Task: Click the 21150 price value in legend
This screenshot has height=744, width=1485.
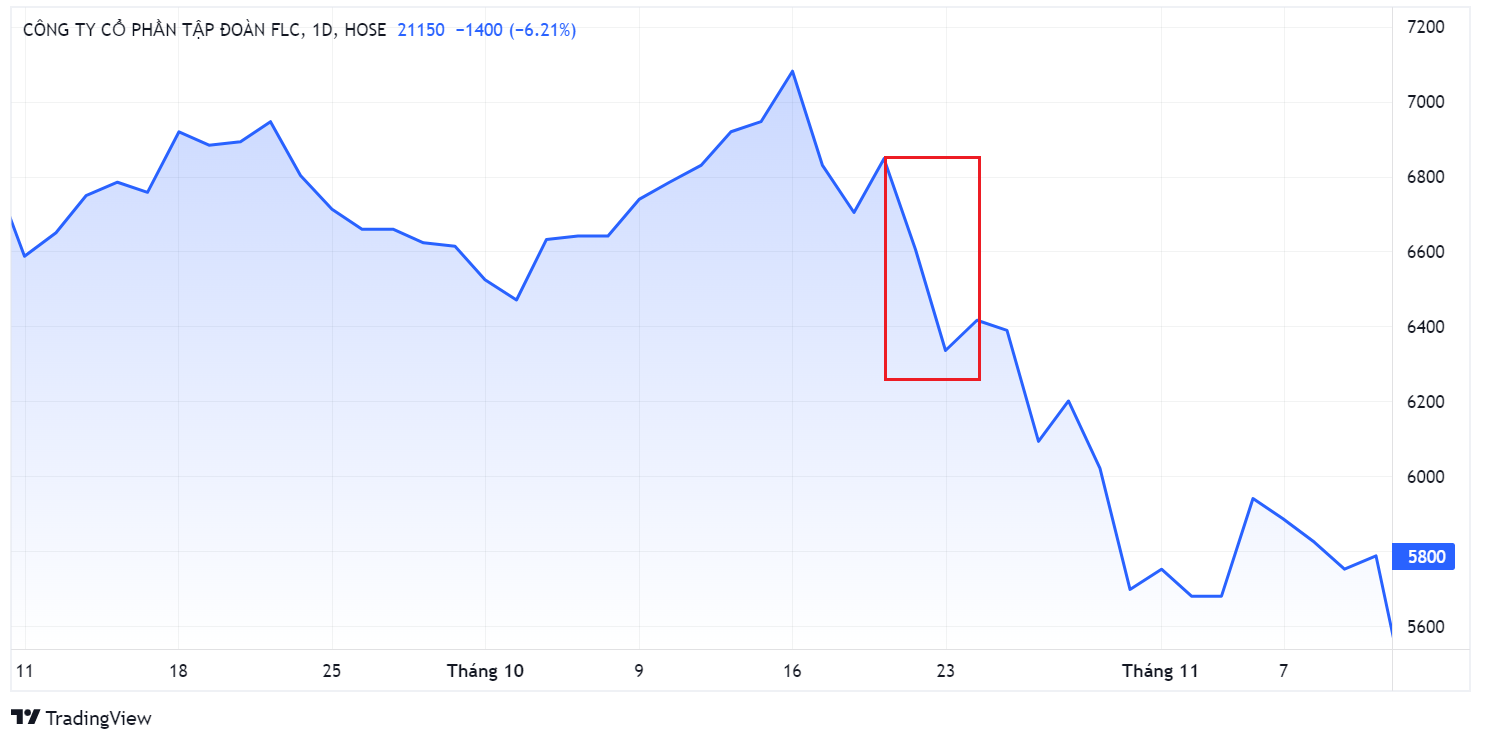Action: tap(421, 30)
